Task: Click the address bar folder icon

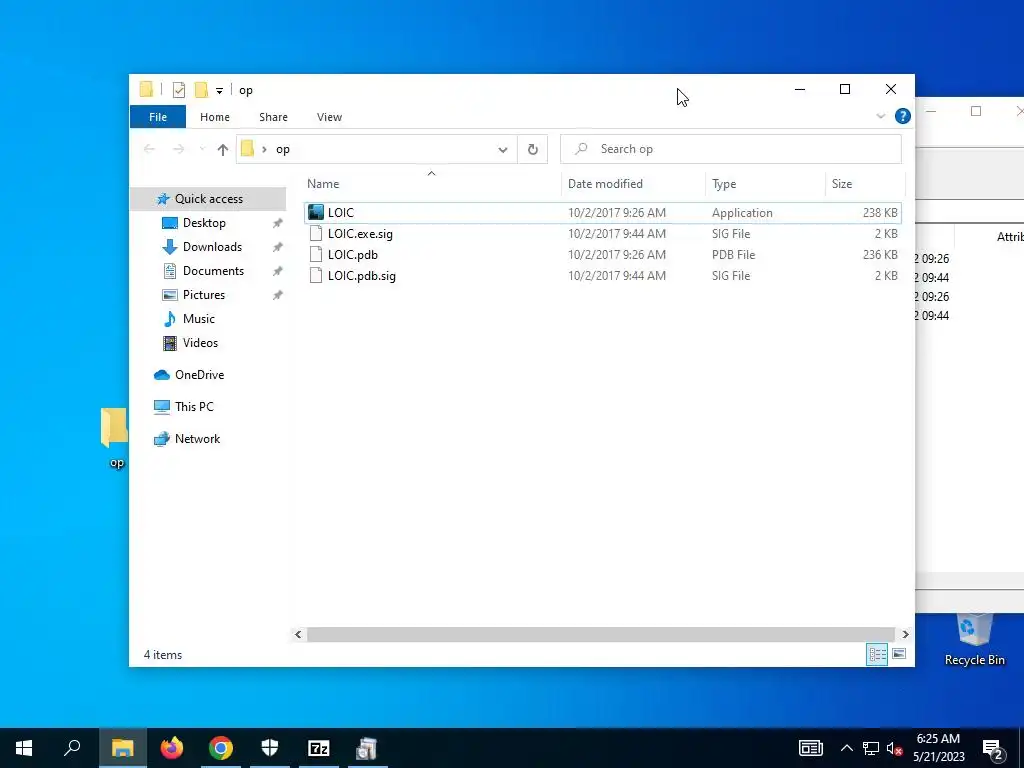Action: (248, 149)
